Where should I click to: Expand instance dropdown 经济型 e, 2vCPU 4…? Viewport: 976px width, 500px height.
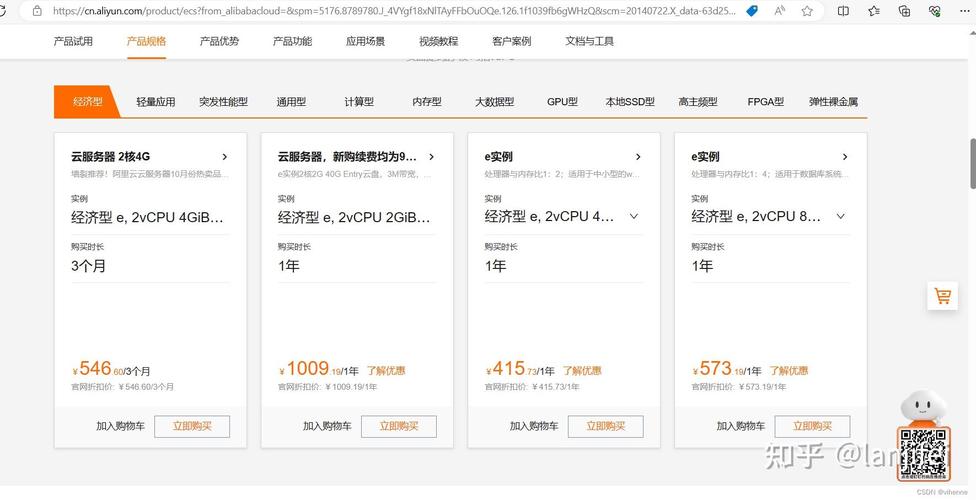(x=634, y=217)
